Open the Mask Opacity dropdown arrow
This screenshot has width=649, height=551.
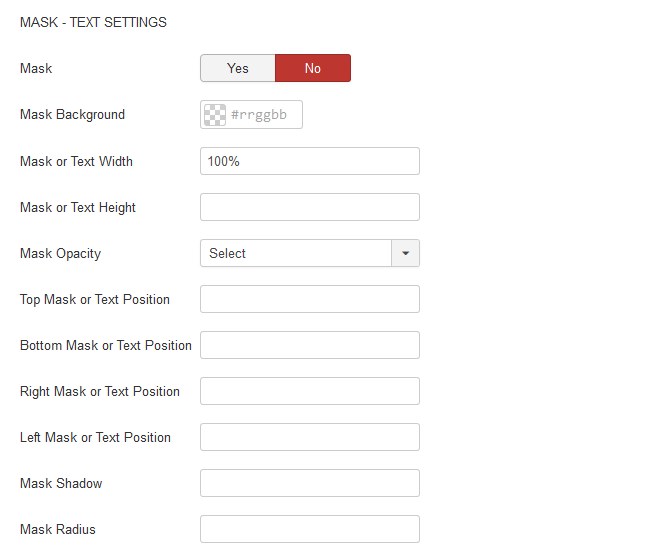[406, 253]
